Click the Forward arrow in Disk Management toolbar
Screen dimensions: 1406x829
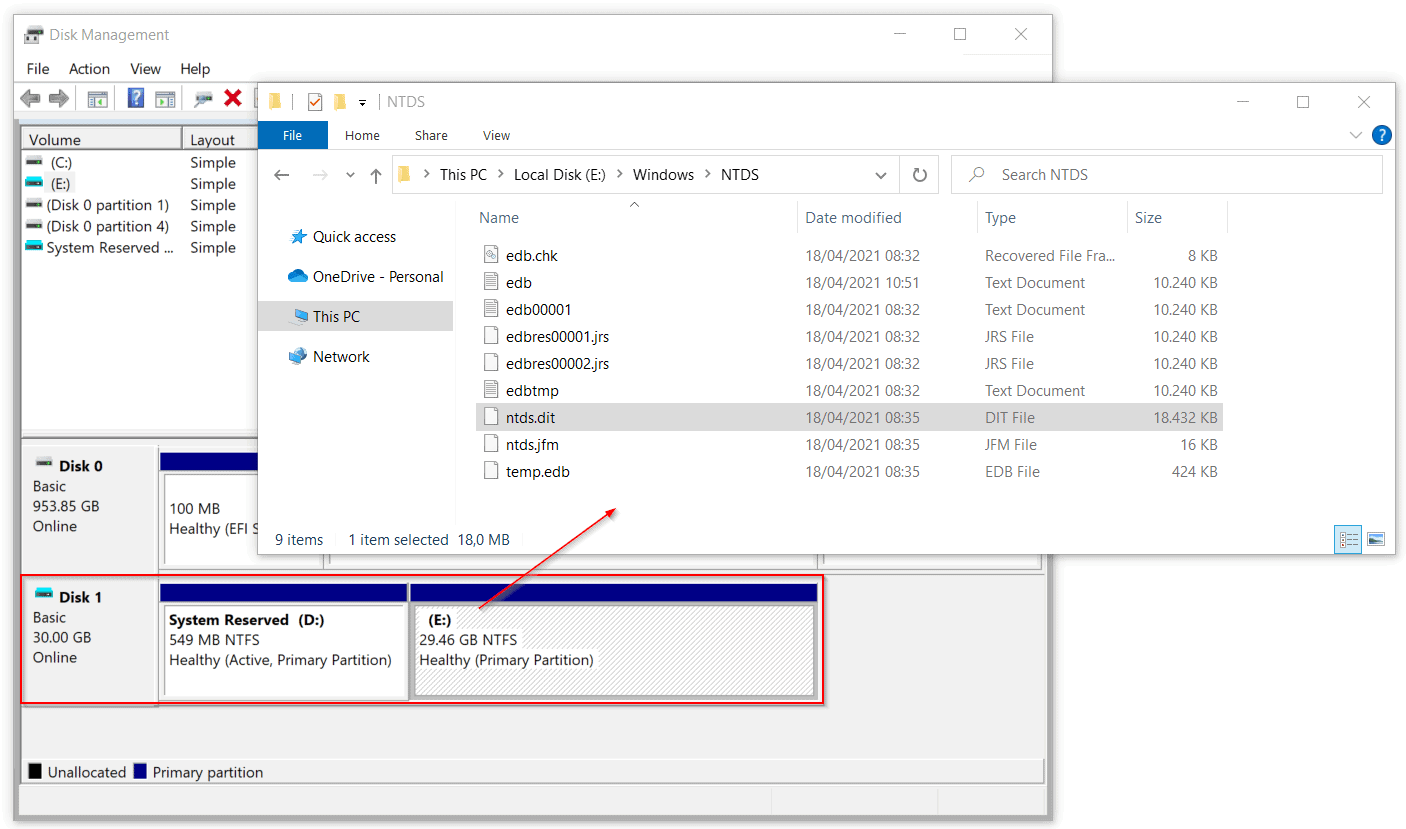[x=59, y=98]
